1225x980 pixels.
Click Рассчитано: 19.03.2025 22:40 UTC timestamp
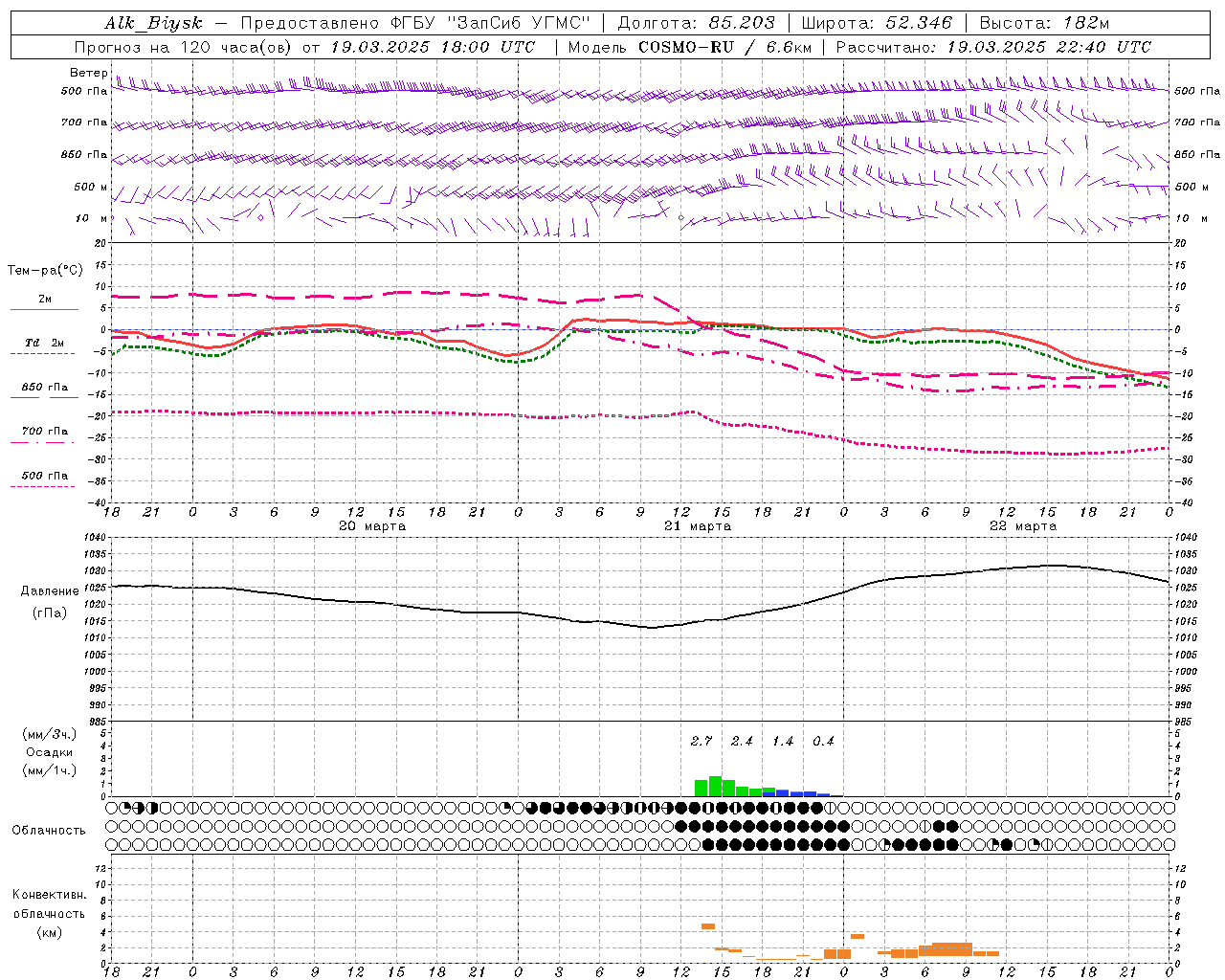pos(993,47)
